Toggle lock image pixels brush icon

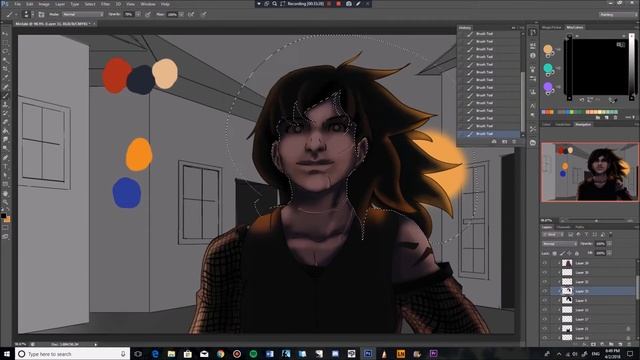(562, 253)
